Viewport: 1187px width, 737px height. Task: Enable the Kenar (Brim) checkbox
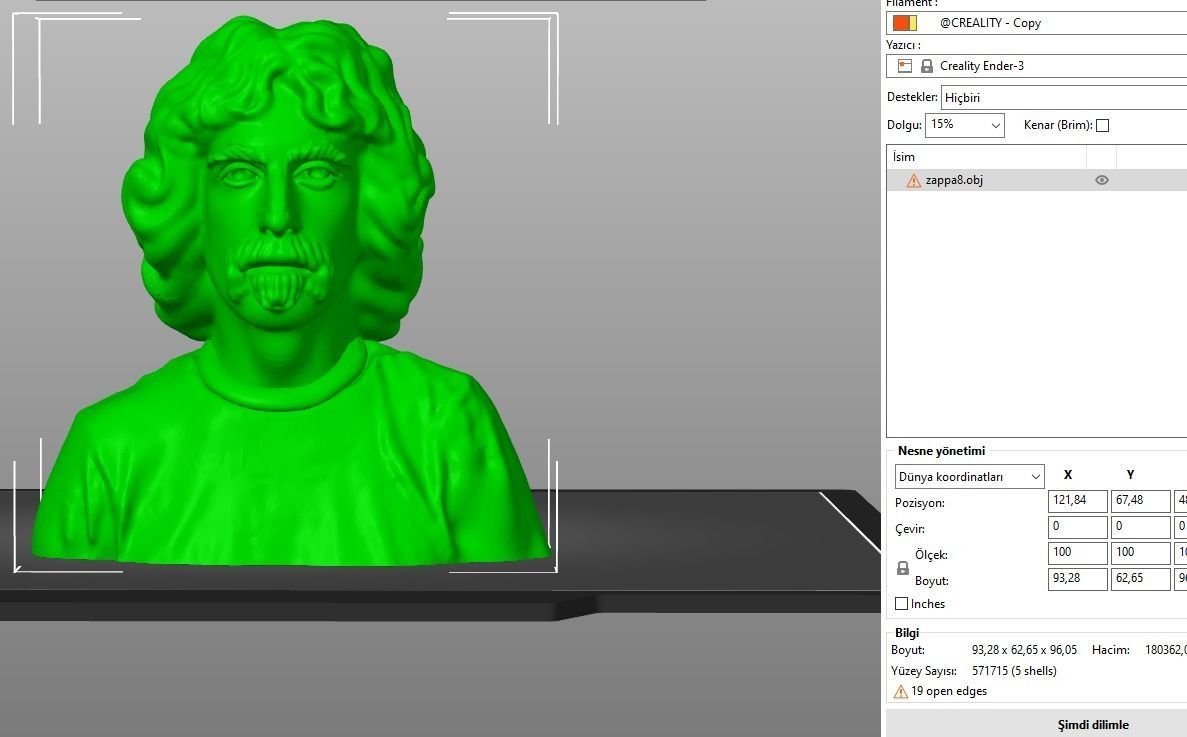(1102, 126)
